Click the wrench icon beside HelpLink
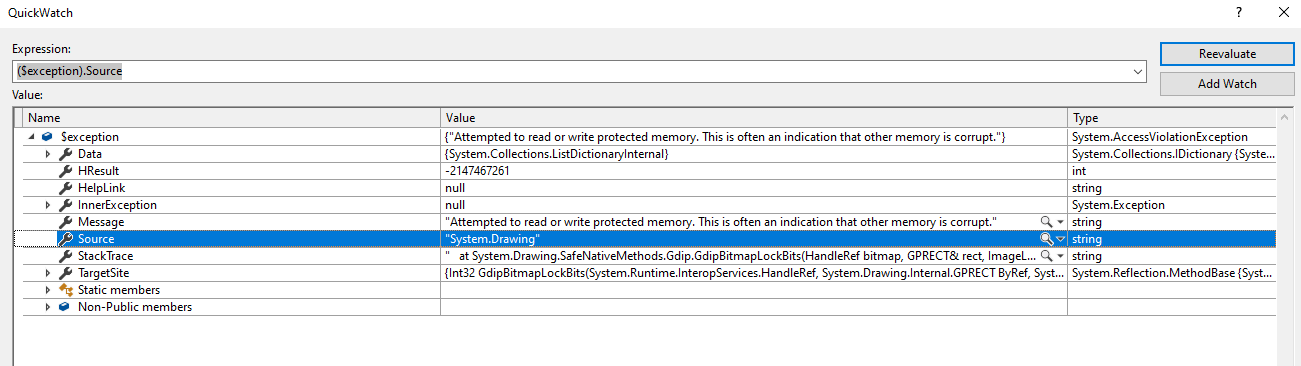This screenshot has height=366, width=1301. click(x=66, y=187)
